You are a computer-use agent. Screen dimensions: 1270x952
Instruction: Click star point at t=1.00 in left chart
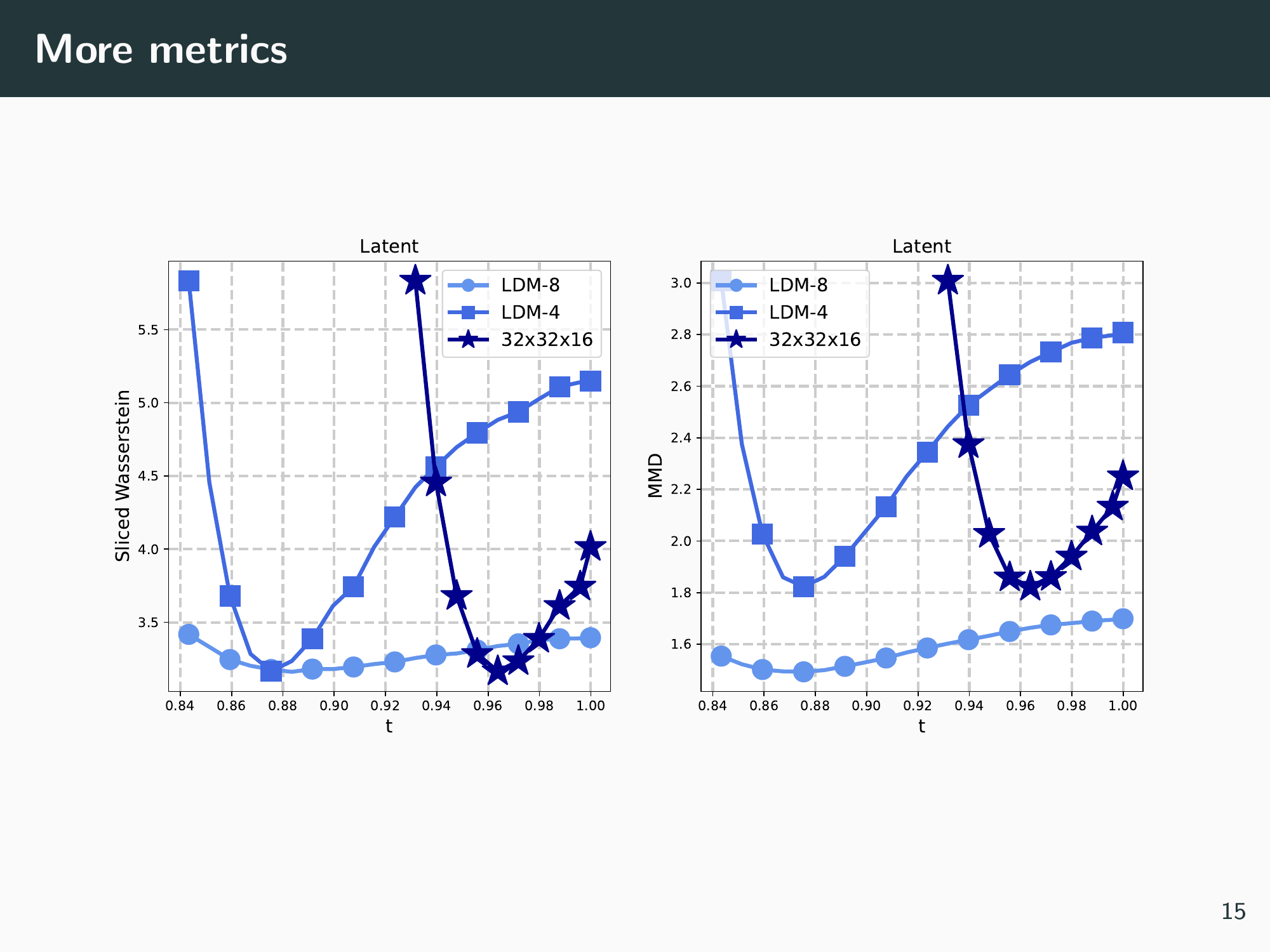[x=591, y=546]
